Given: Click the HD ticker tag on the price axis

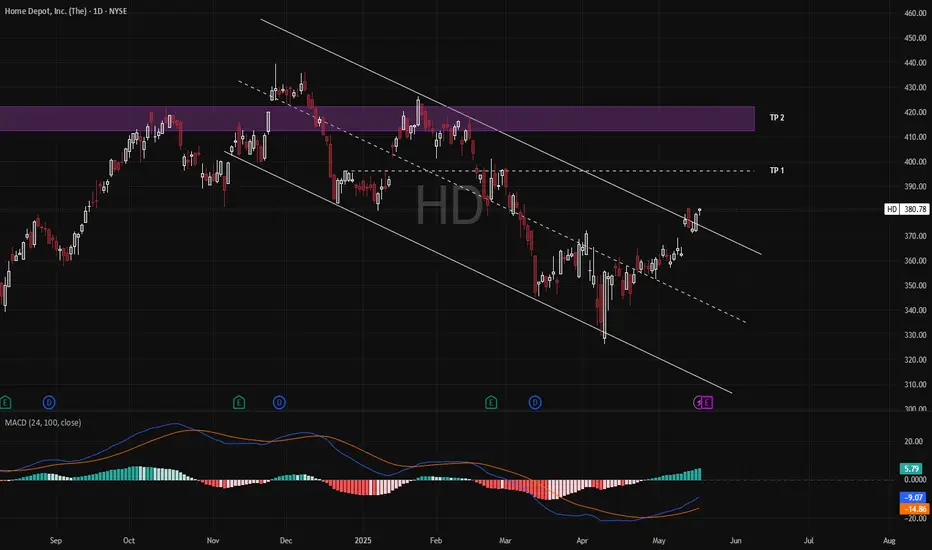Looking at the screenshot, I should (x=892, y=209).
